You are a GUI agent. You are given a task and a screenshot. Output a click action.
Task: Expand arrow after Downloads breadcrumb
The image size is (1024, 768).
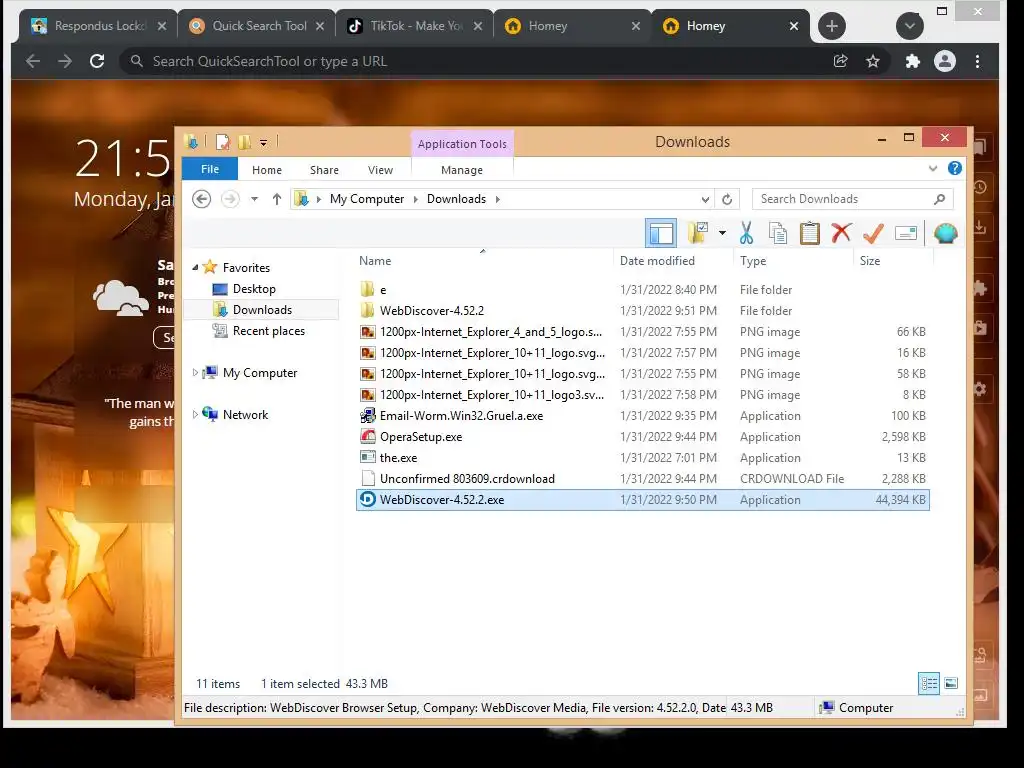(498, 199)
